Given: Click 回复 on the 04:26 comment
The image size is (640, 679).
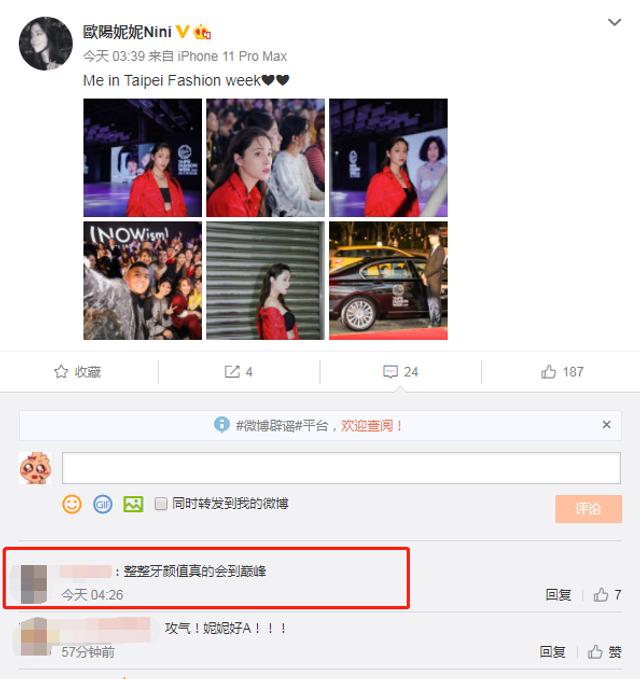Looking at the screenshot, I should tap(558, 595).
